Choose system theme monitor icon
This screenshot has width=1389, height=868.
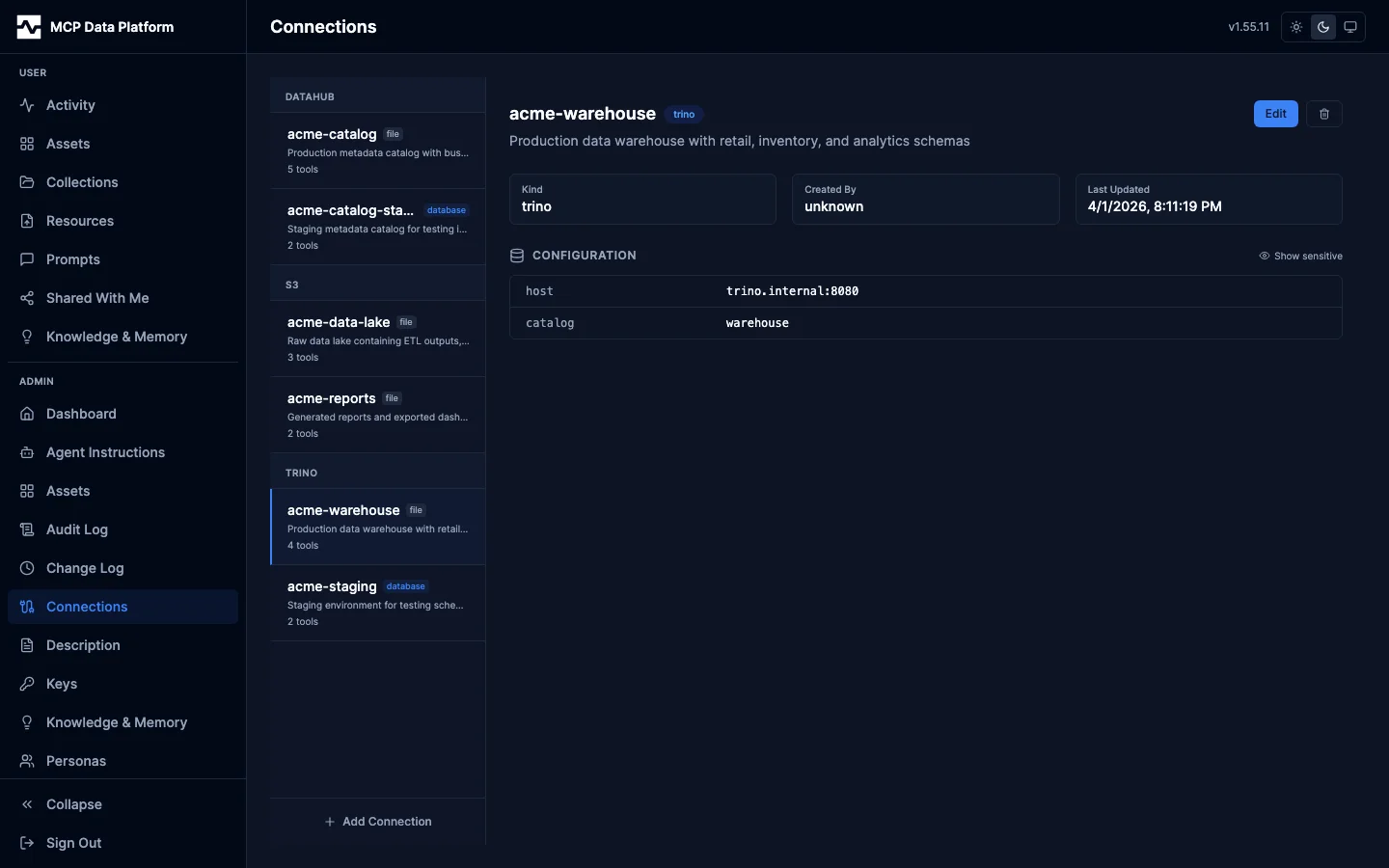pyautogui.click(x=1350, y=27)
